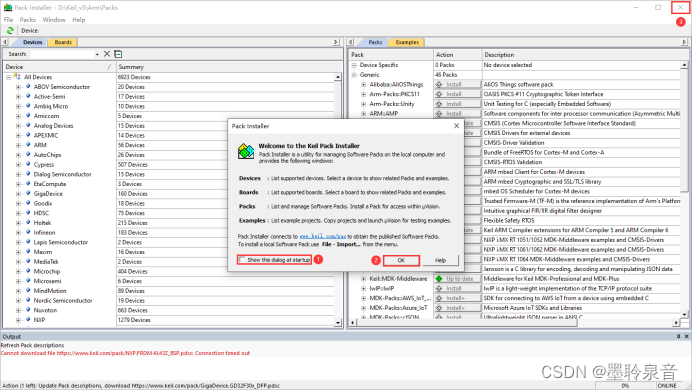
Task: Pin the Output panel
Action: click(678, 336)
